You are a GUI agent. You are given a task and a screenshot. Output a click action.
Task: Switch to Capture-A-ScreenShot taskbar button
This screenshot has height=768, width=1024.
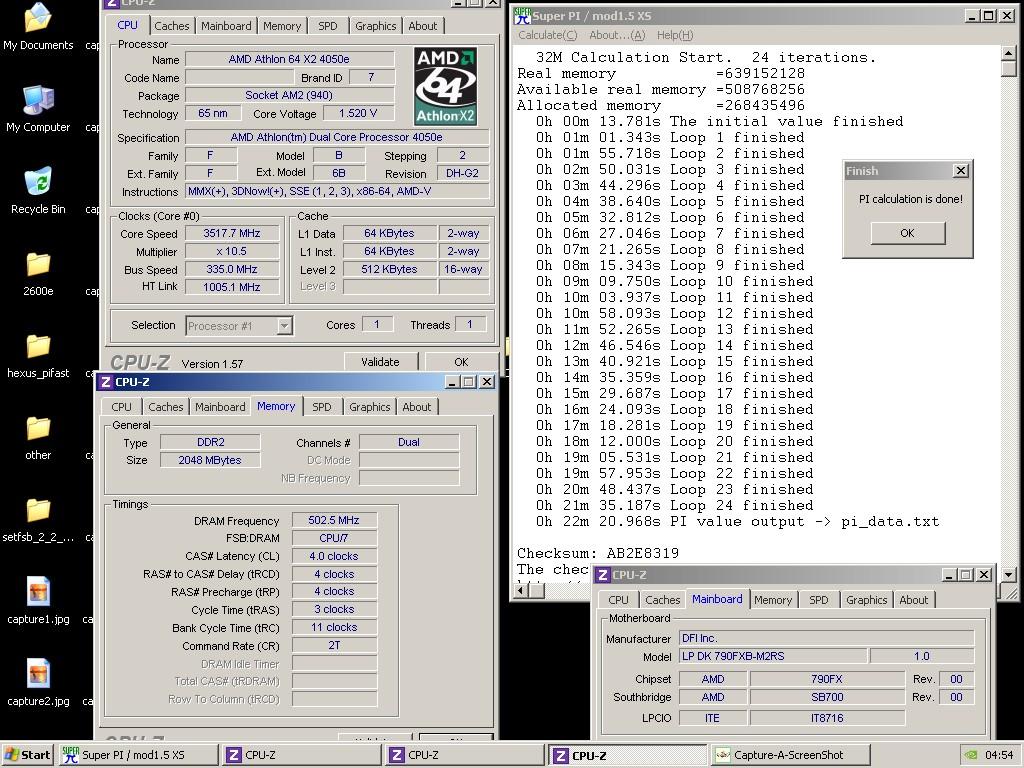(x=790, y=755)
